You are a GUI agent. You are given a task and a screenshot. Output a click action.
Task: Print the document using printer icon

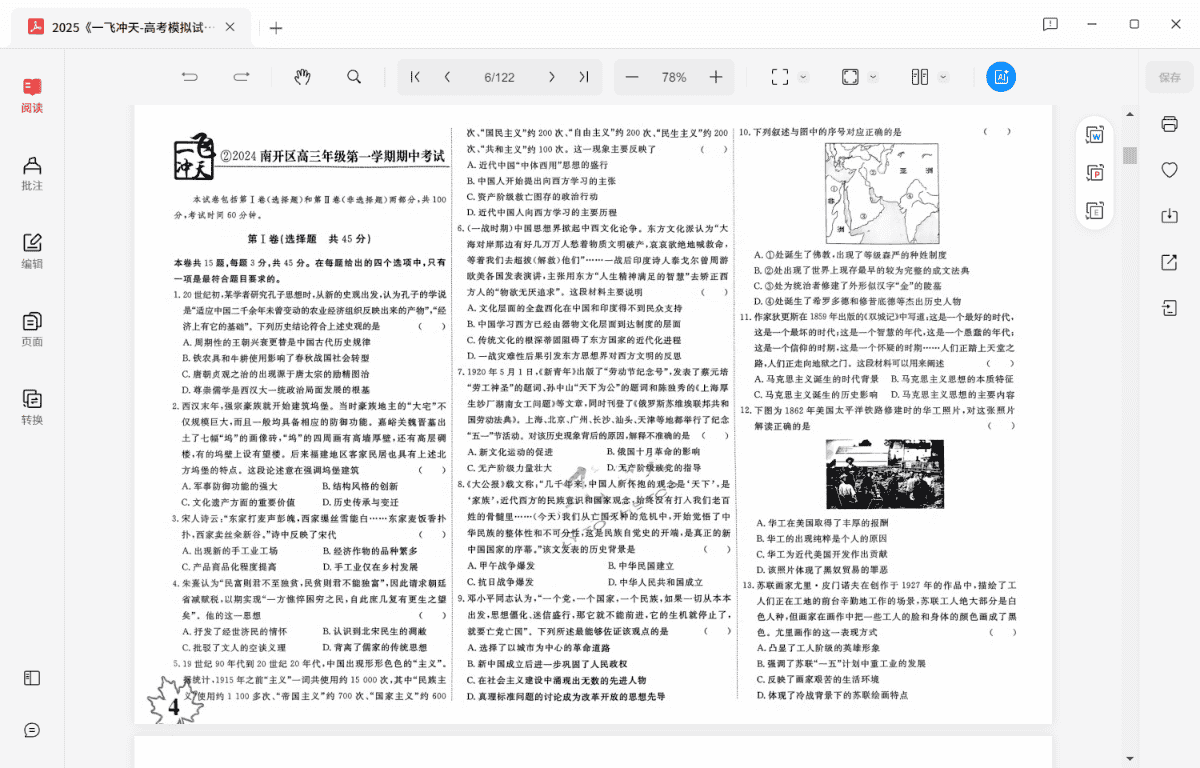click(1169, 124)
